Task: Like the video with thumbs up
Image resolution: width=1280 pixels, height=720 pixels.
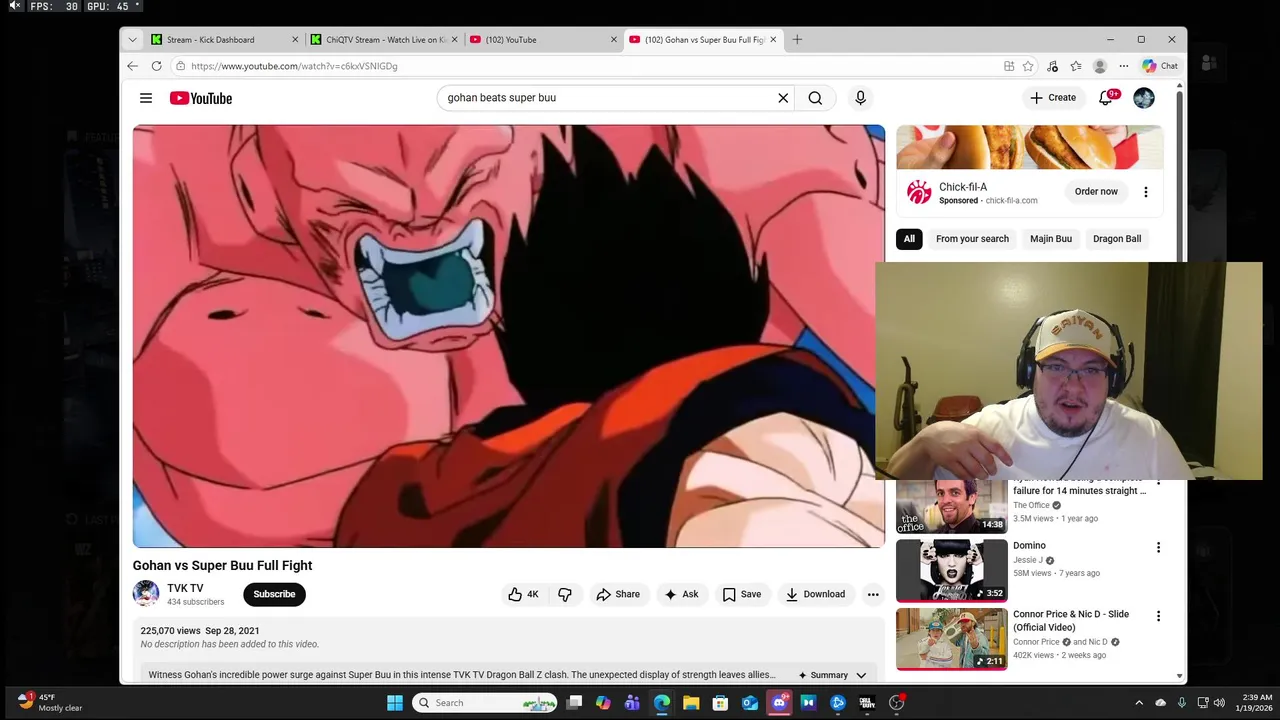Action: pos(524,594)
